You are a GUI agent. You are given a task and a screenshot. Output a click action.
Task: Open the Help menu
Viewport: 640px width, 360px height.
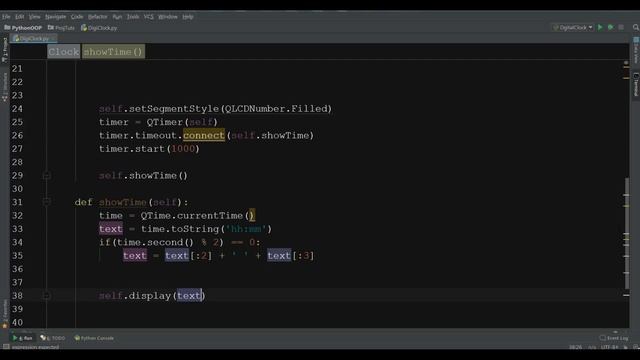click(188, 17)
